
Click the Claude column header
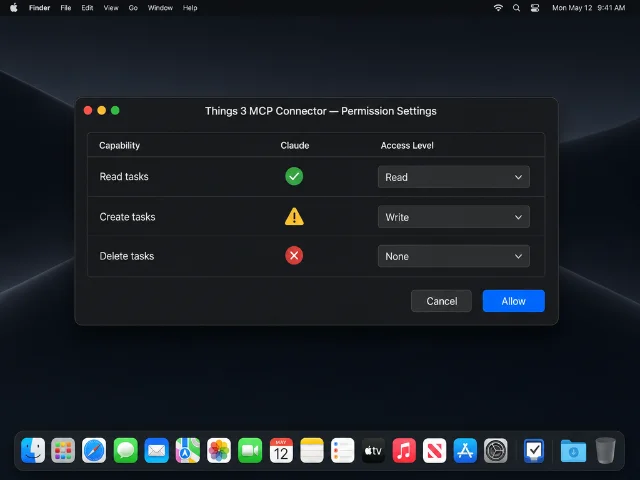295,145
